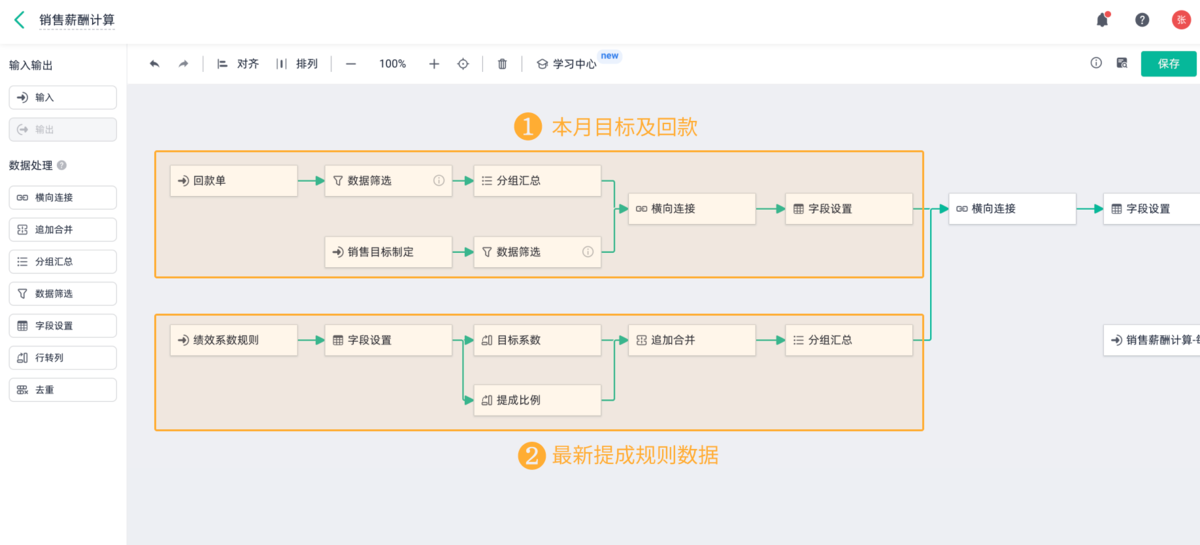Click the disabled 输出 sidebar item
1200x545 pixels.
(62, 130)
